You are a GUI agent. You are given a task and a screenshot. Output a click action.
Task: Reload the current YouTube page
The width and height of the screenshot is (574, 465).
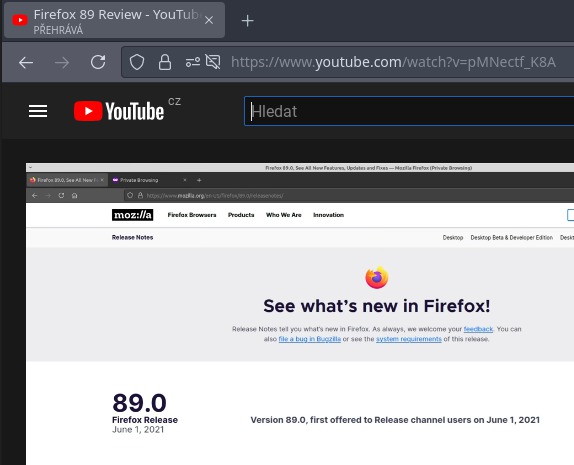[98, 62]
